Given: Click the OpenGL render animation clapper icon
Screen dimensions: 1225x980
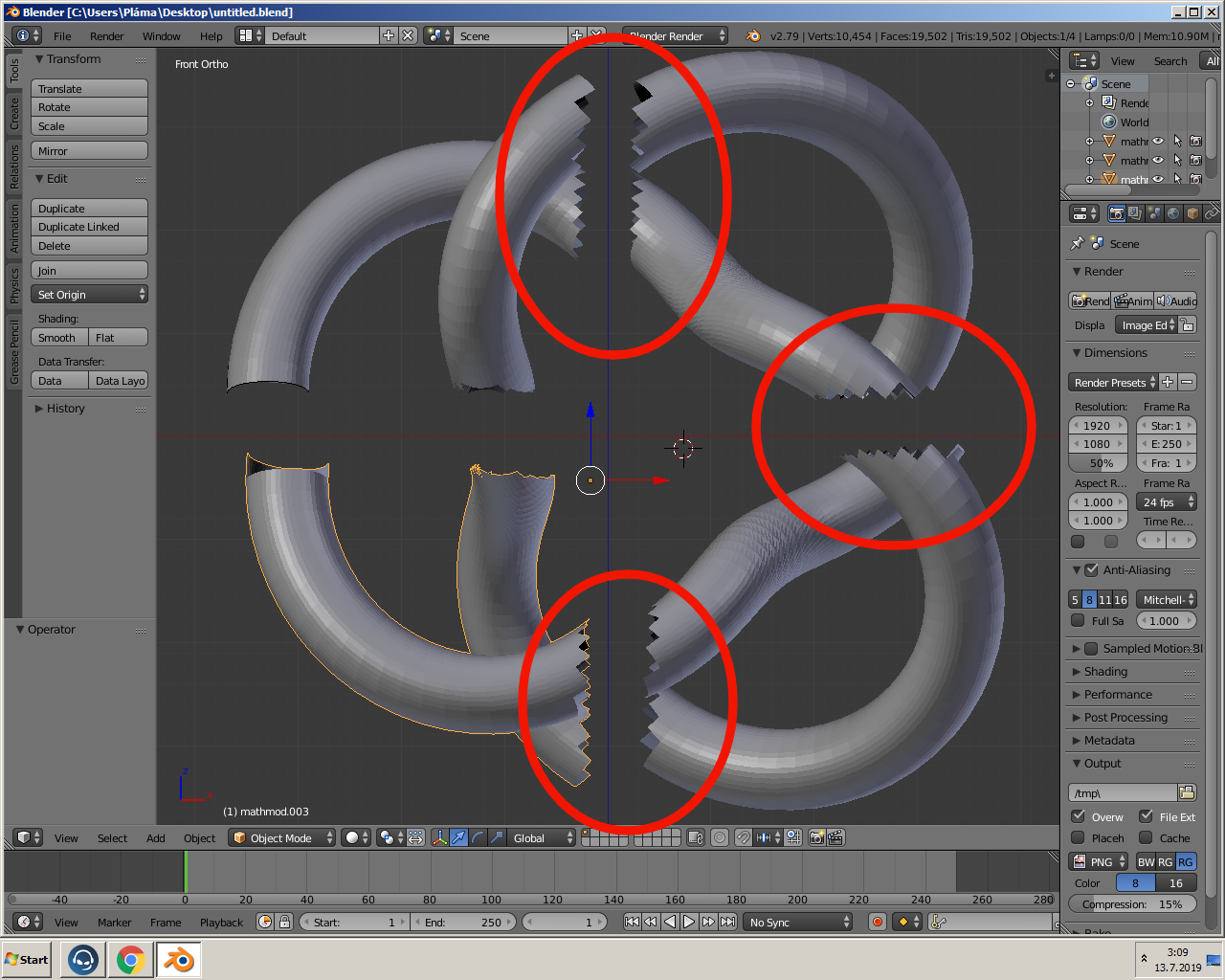Looking at the screenshot, I should (x=835, y=837).
